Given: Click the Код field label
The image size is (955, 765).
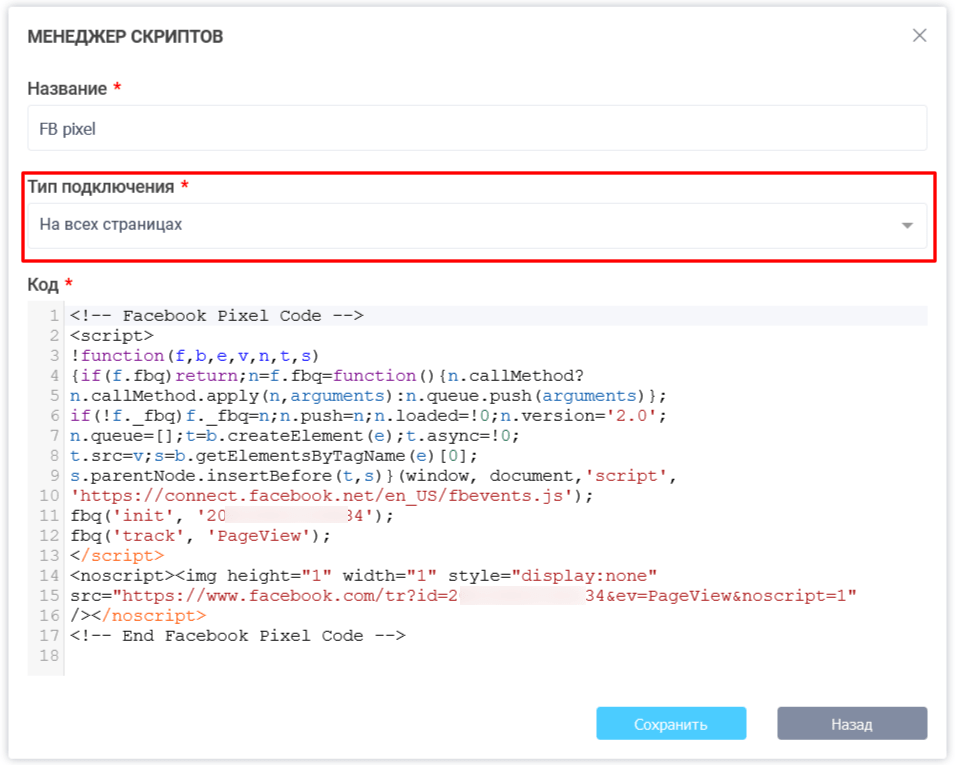Looking at the screenshot, I should point(43,285).
